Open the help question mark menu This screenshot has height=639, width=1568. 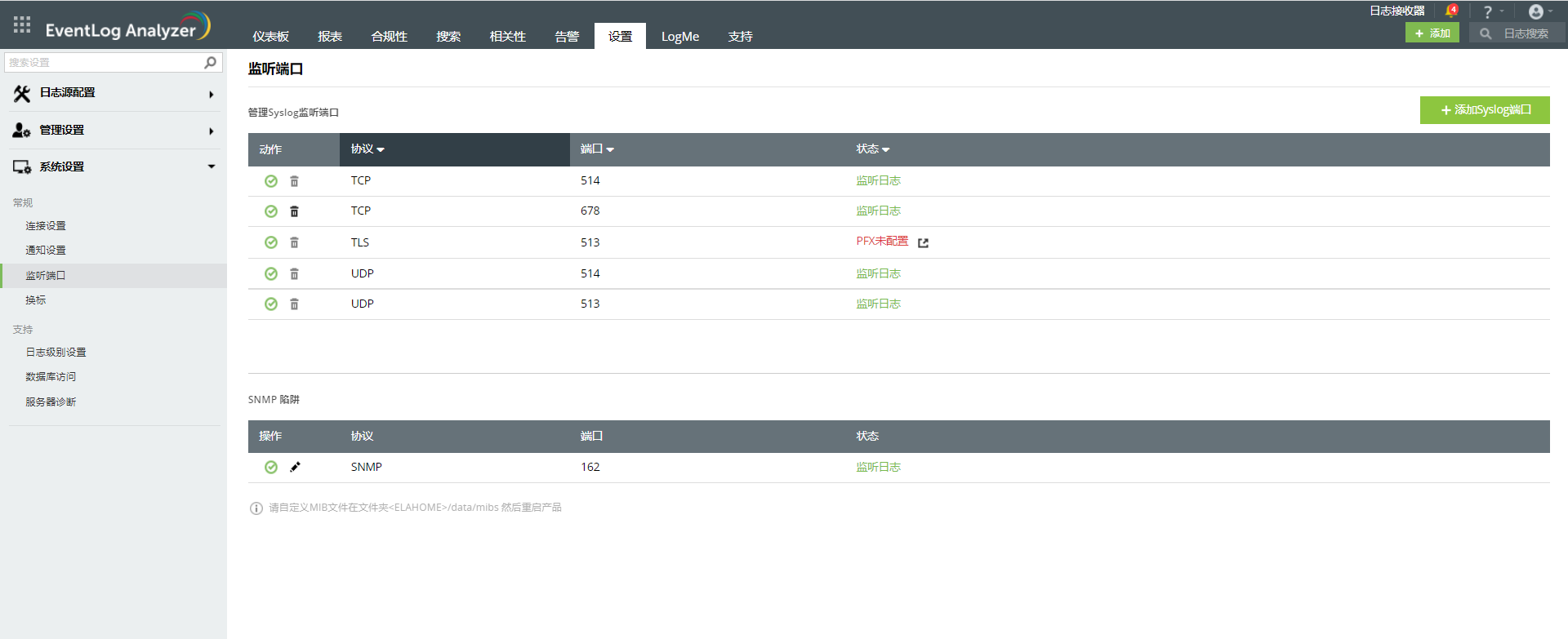[x=1488, y=11]
